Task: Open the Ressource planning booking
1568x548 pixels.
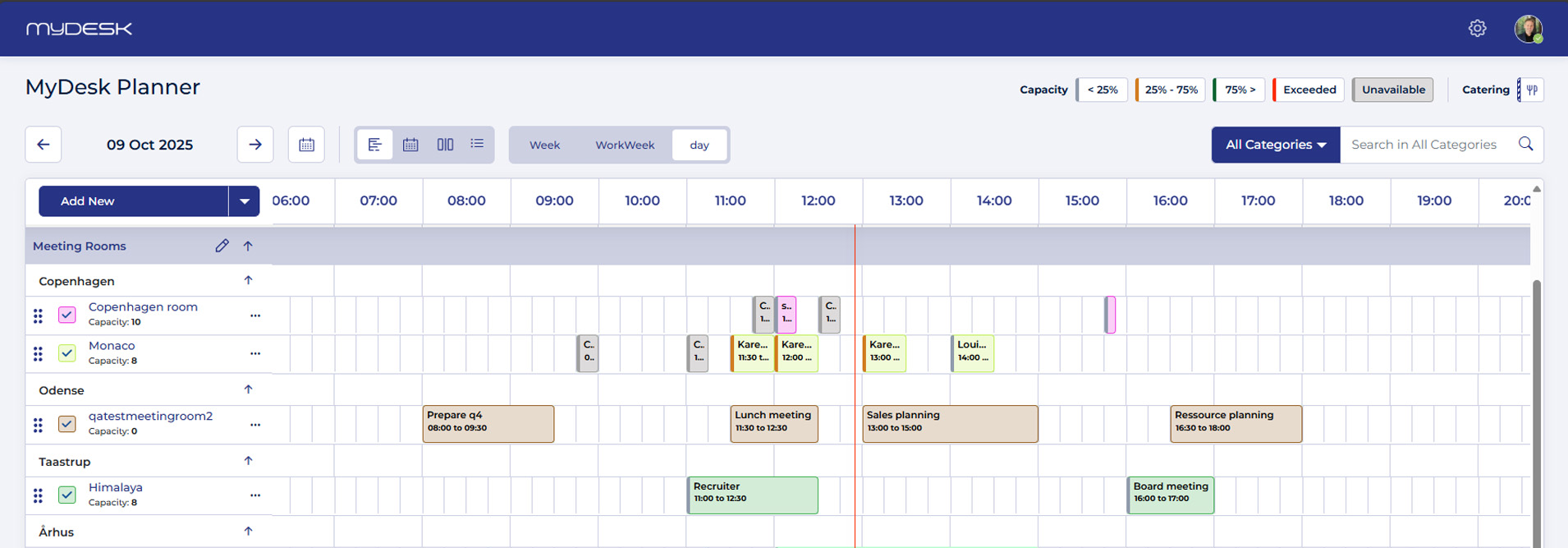Action: click(1236, 424)
